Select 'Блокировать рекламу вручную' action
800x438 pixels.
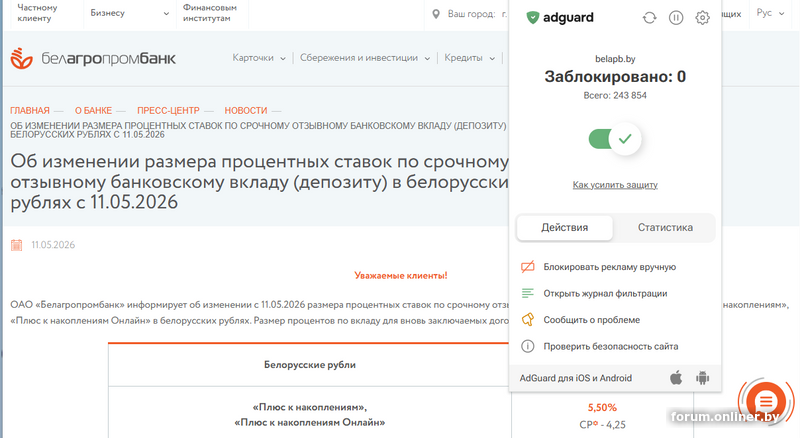609,267
